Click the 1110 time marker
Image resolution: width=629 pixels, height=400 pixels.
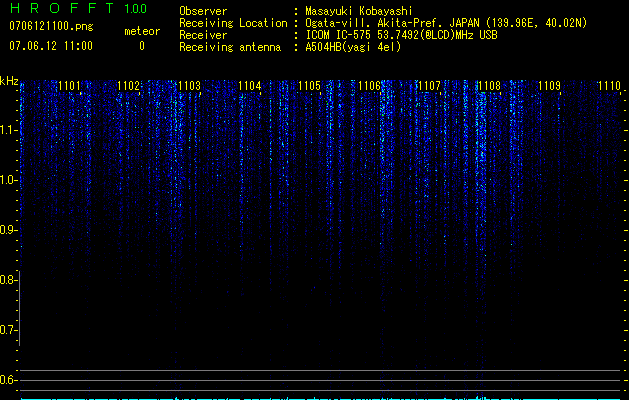tap(609, 85)
